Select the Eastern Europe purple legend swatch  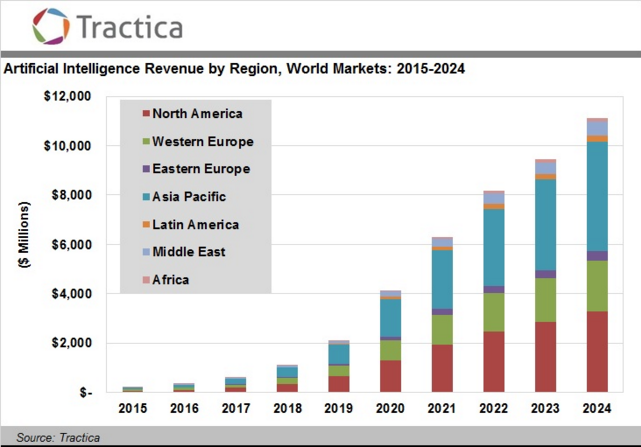pos(146,169)
